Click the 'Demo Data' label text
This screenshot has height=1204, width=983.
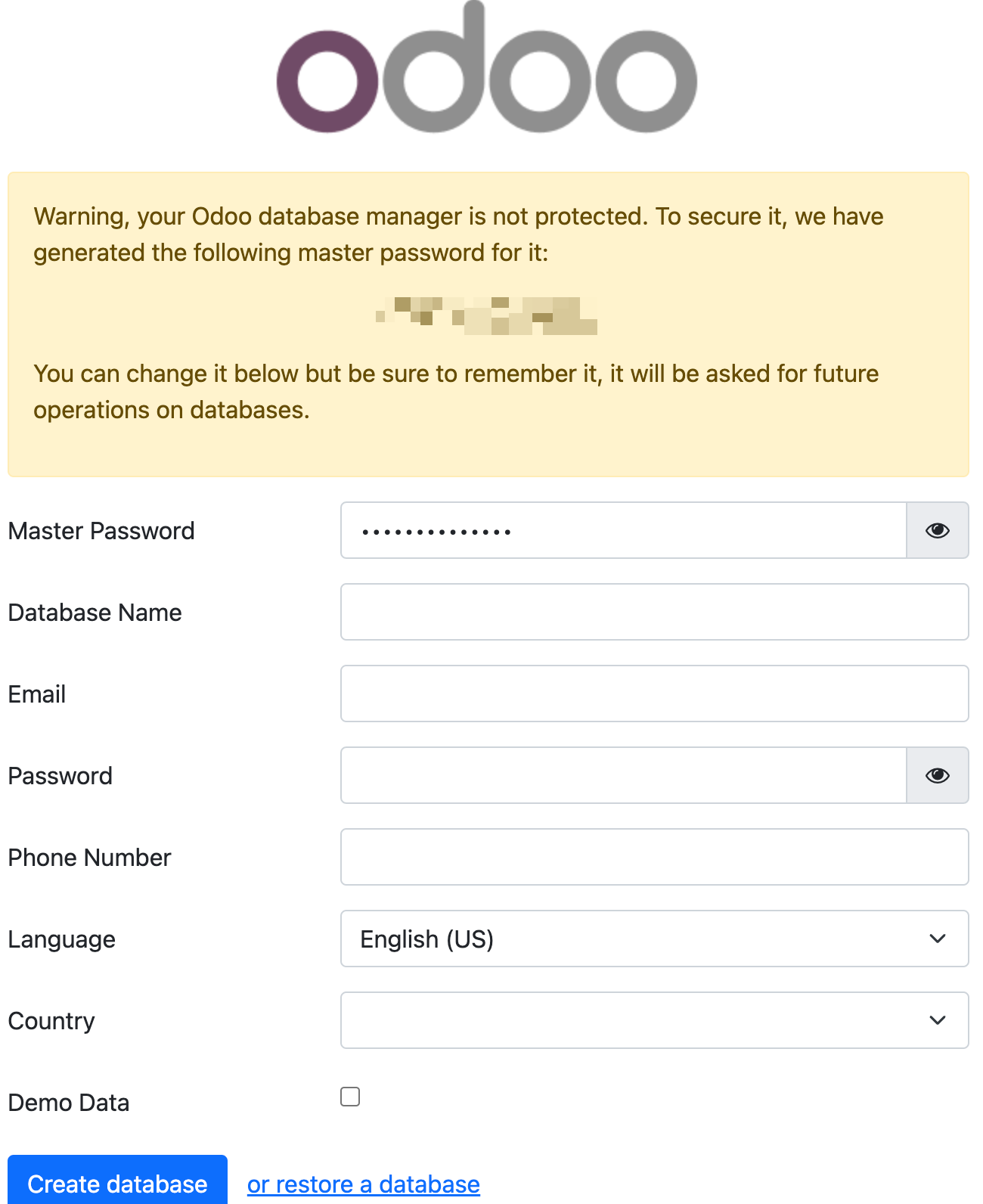point(69,1103)
